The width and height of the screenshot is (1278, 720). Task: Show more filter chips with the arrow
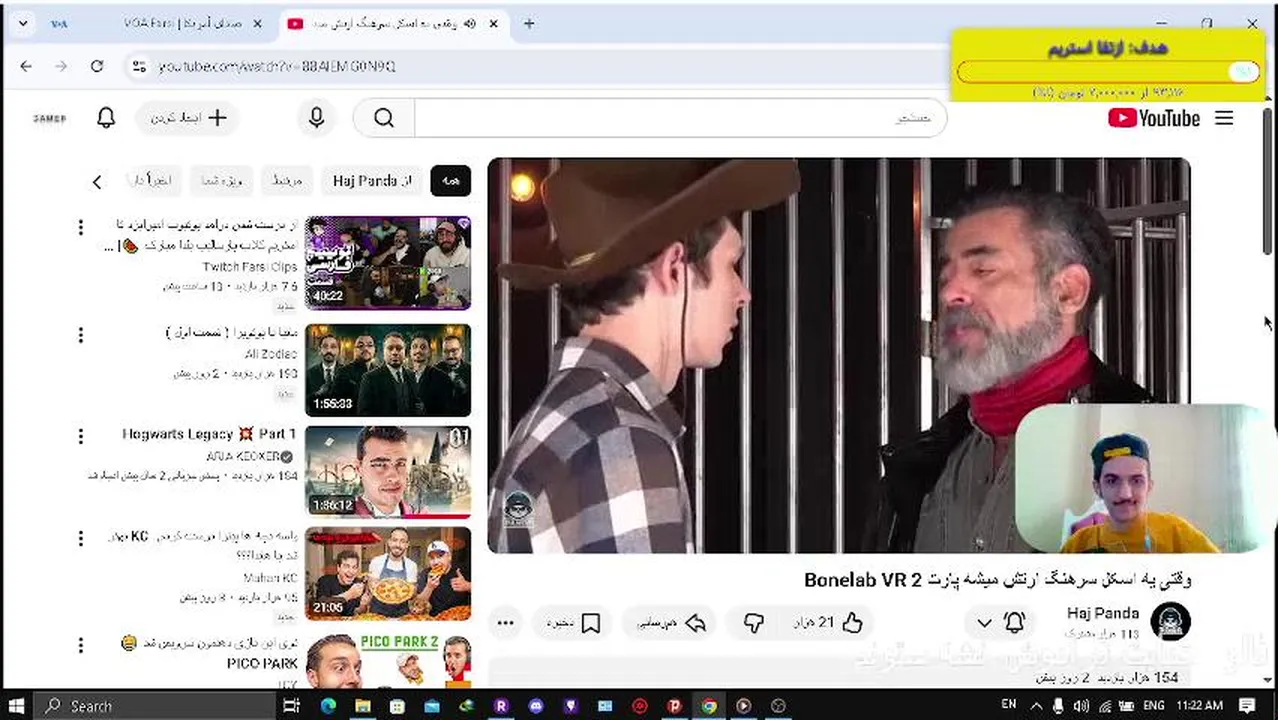[97, 182]
